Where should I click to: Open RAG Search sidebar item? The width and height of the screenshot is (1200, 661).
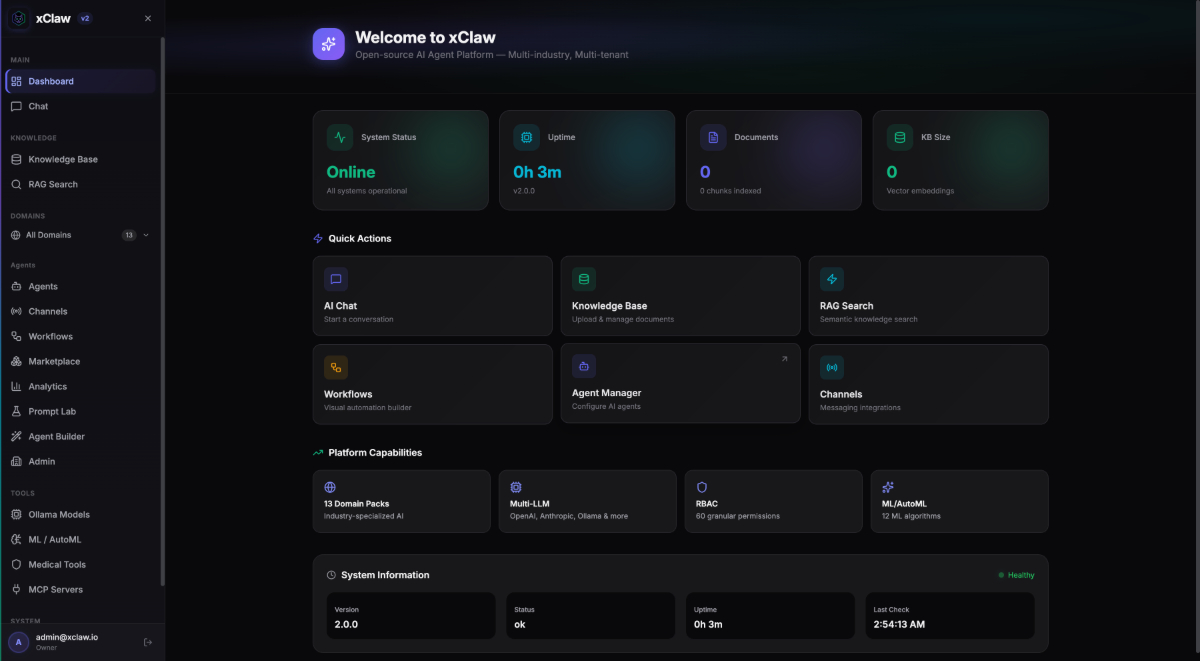point(80,184)
